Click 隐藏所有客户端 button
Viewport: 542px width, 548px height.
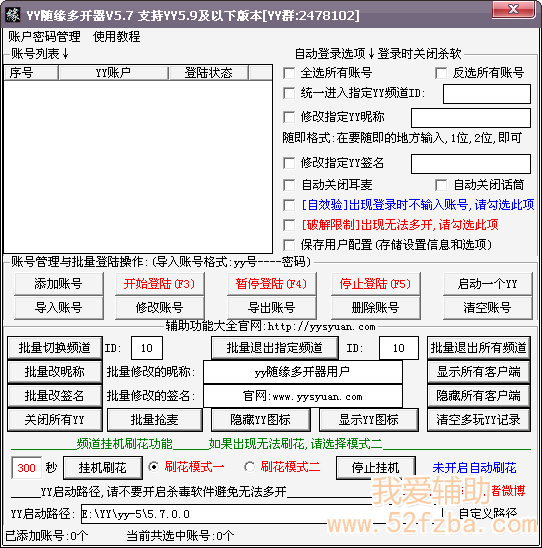479,396
